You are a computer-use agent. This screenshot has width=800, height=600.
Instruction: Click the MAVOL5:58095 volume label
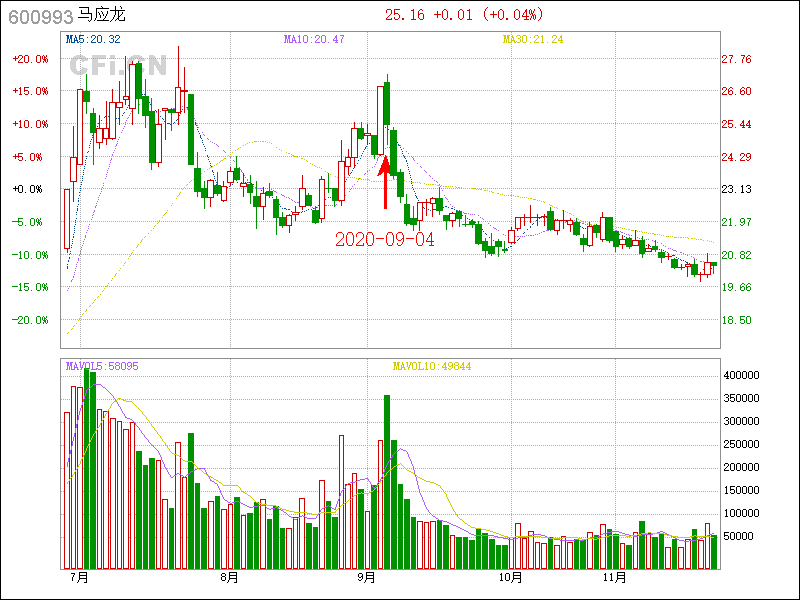[102, 367]
